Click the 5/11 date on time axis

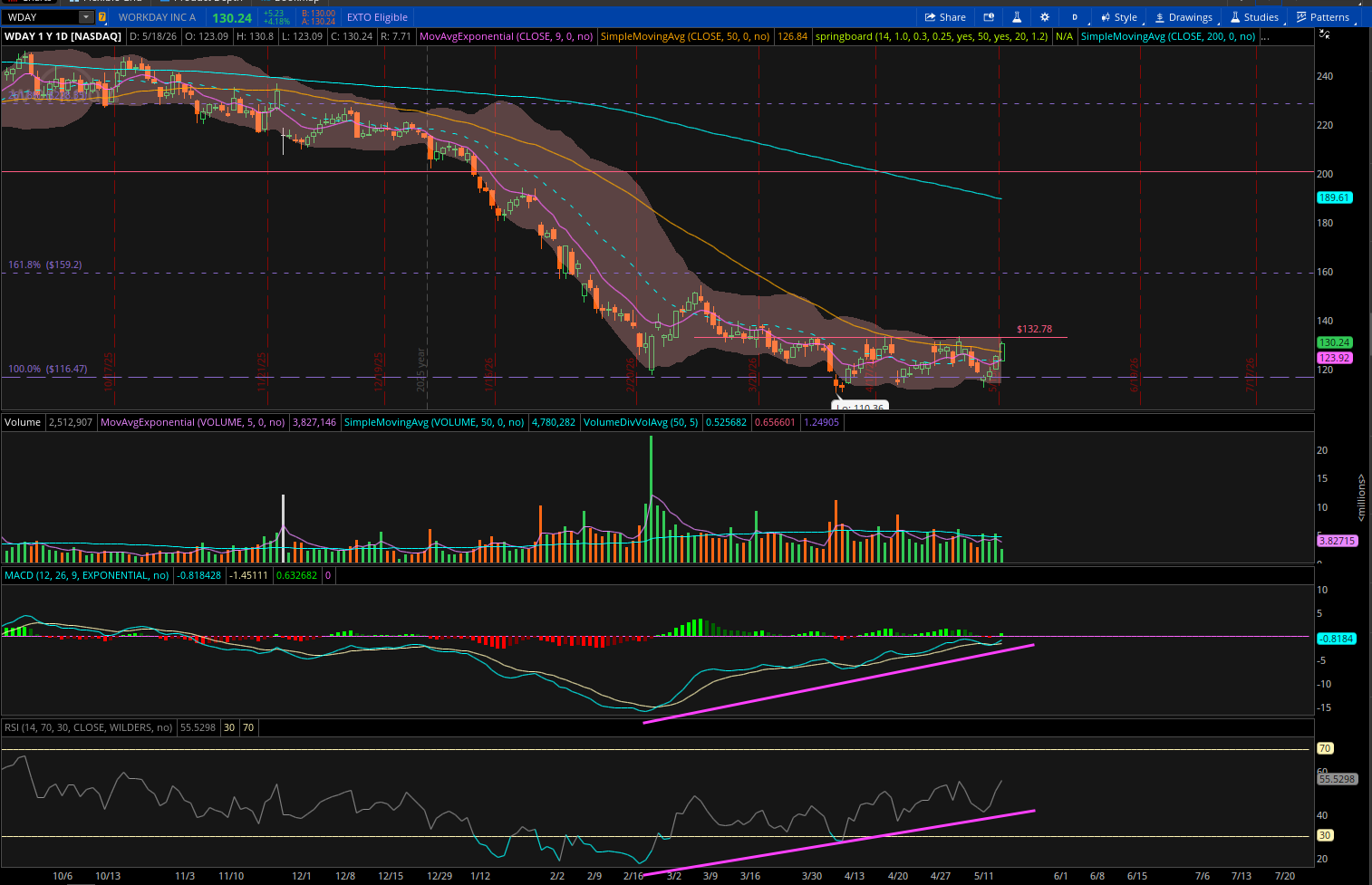[984, 876]
